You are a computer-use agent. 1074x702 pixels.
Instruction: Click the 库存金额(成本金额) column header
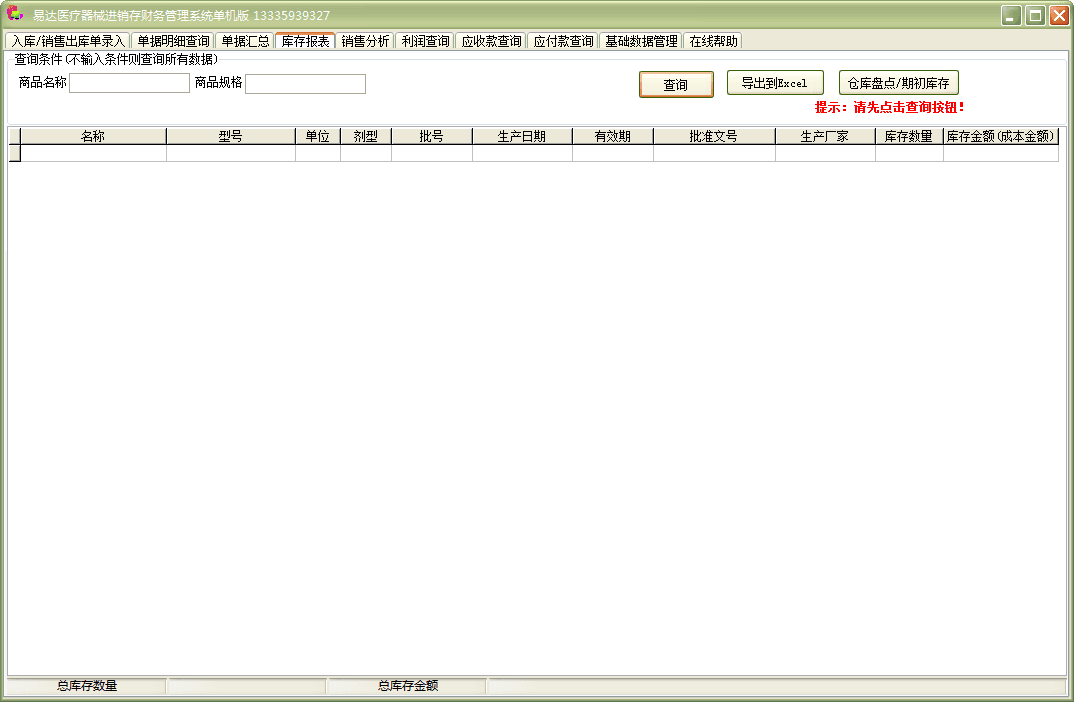click(x=1001, y=136)
